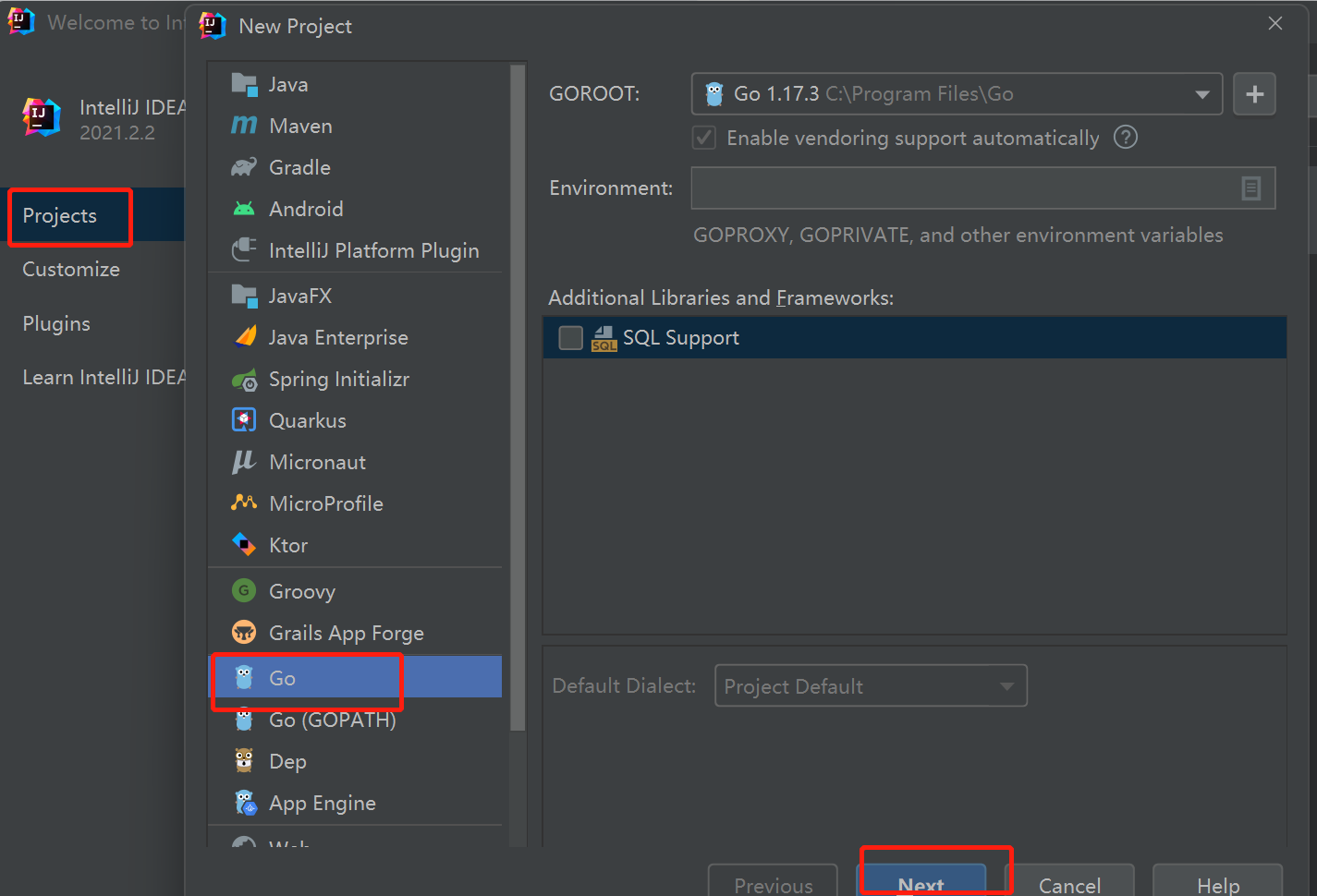Click the Android robot icon

[244, 209]
